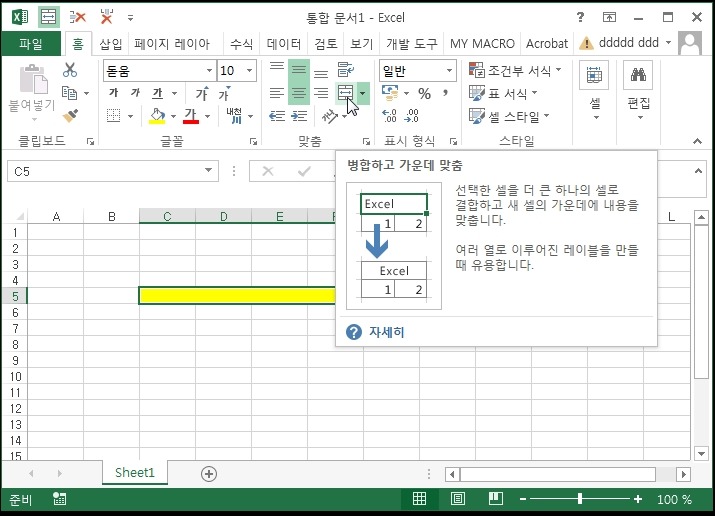Click the Cut scissors icon
Viewport: 715px width, 516px height.
(x=70, y=70)
